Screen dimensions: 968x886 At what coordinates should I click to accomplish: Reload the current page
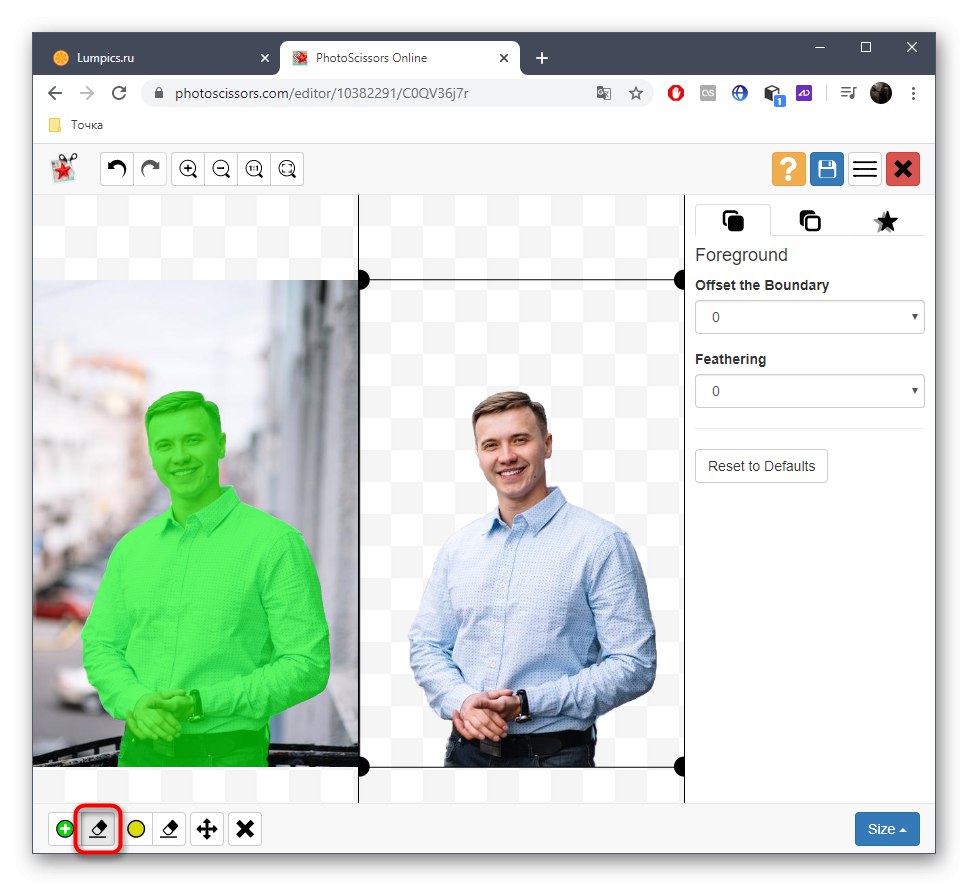119,93
